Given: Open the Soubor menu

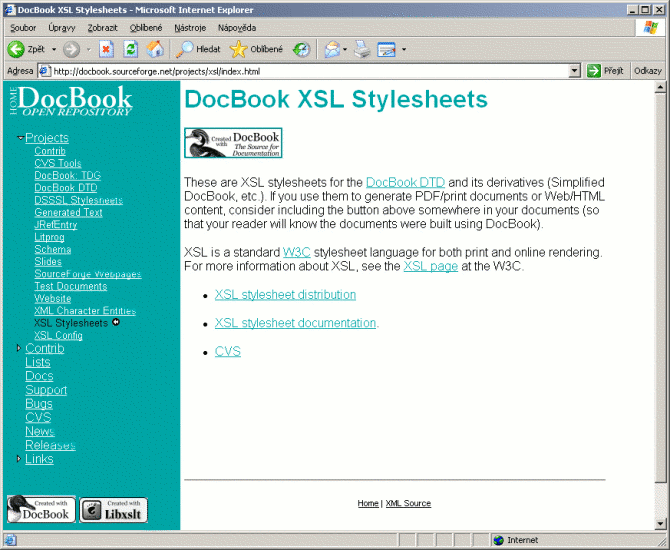Looking at the screenshot, I should pos(23,28).
